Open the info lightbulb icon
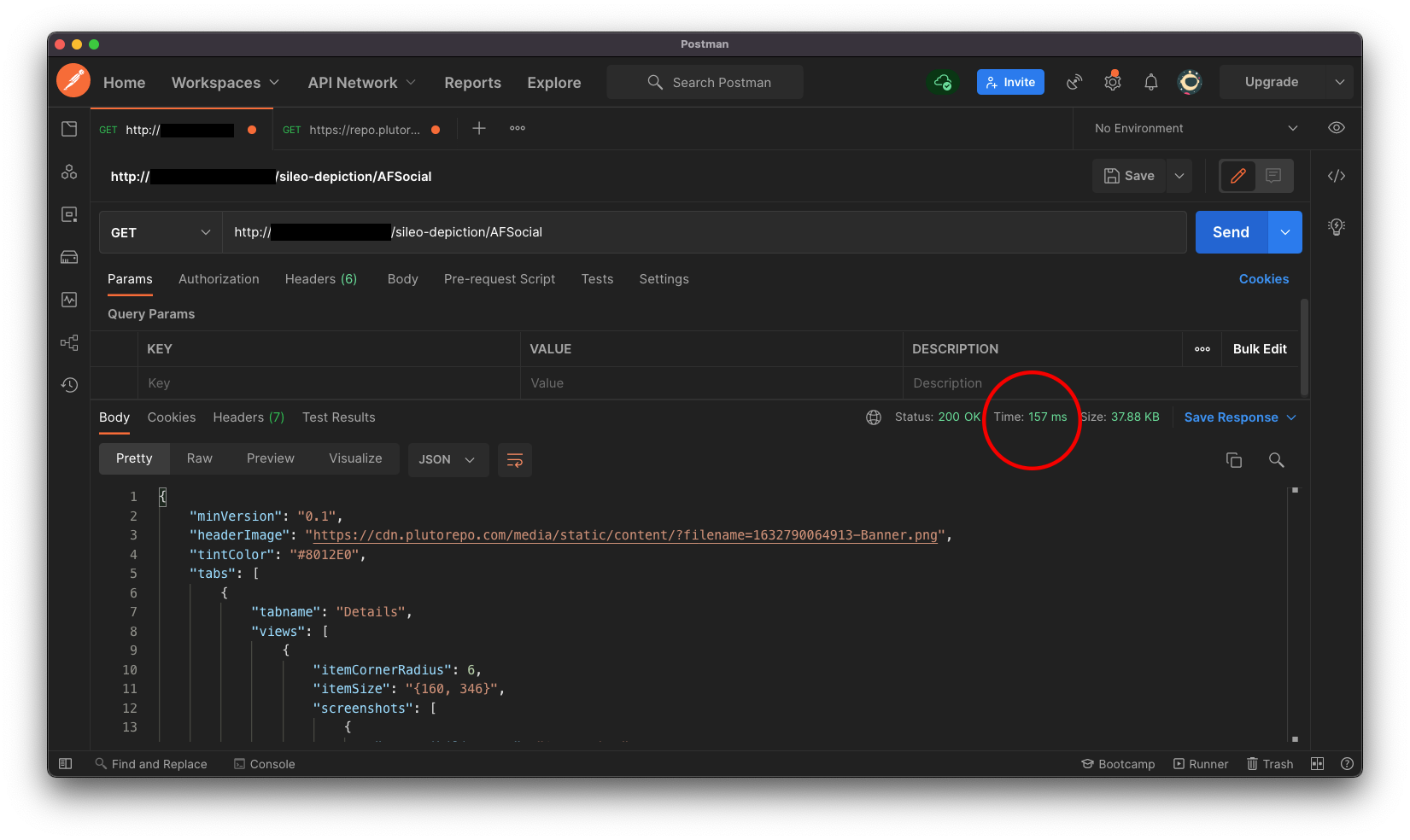The height and width of the screenshot is (840, 1410). click(1337, 227)
